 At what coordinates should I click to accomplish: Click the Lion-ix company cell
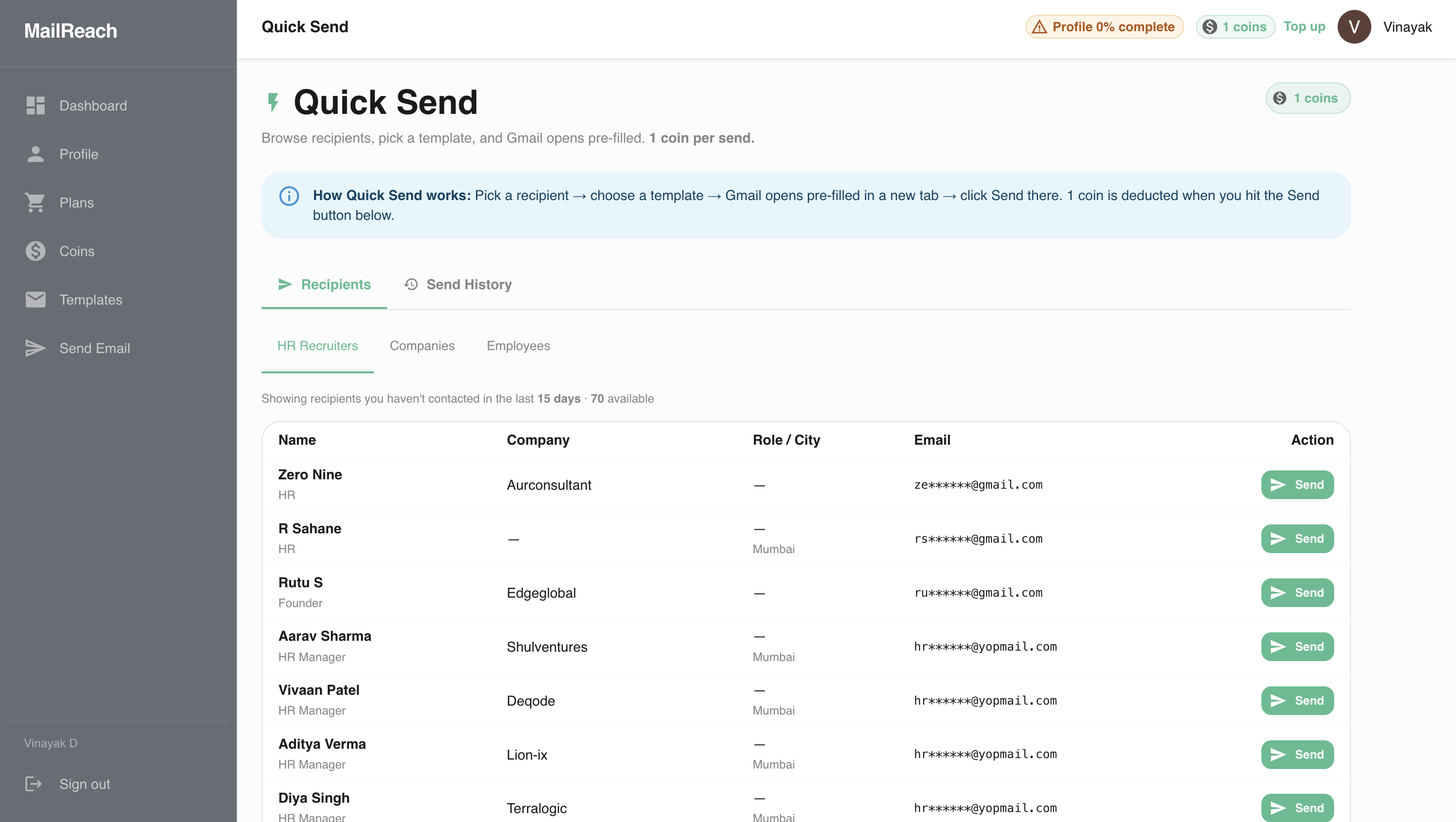(x=527, y=755)
